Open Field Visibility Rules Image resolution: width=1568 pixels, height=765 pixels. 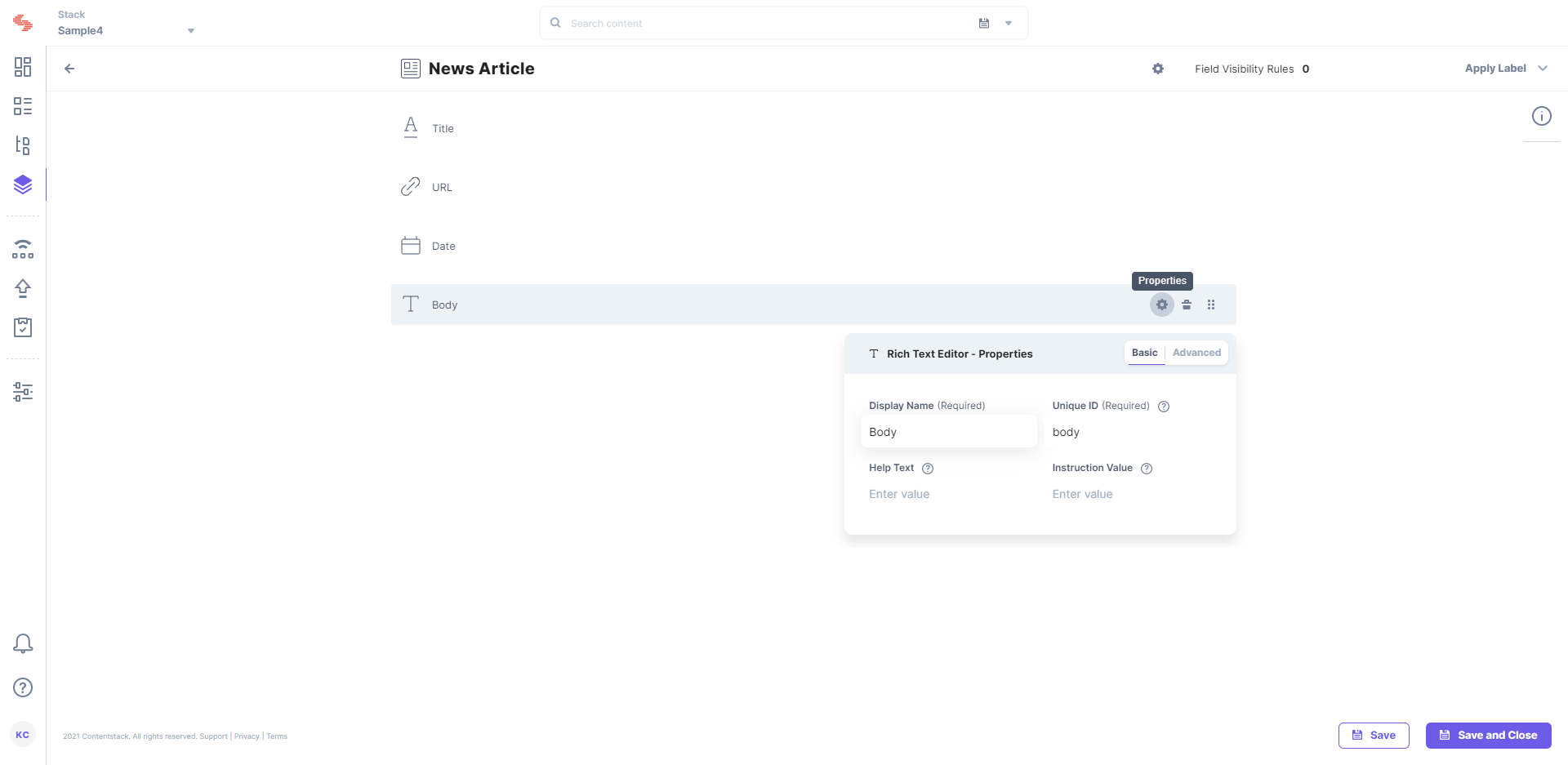click(x=1252, y=69)
